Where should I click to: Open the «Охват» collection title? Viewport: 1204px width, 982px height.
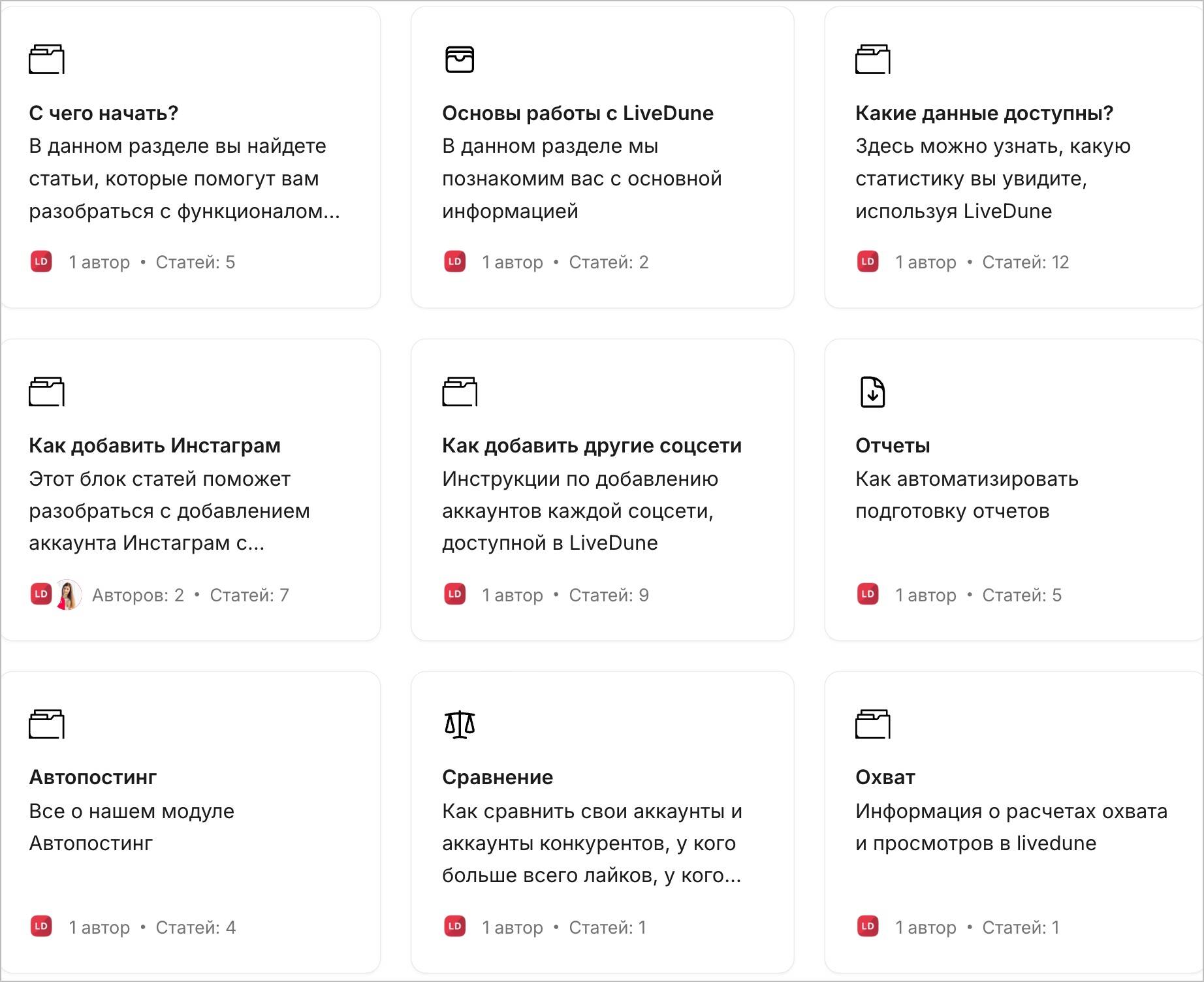[885, 777]
